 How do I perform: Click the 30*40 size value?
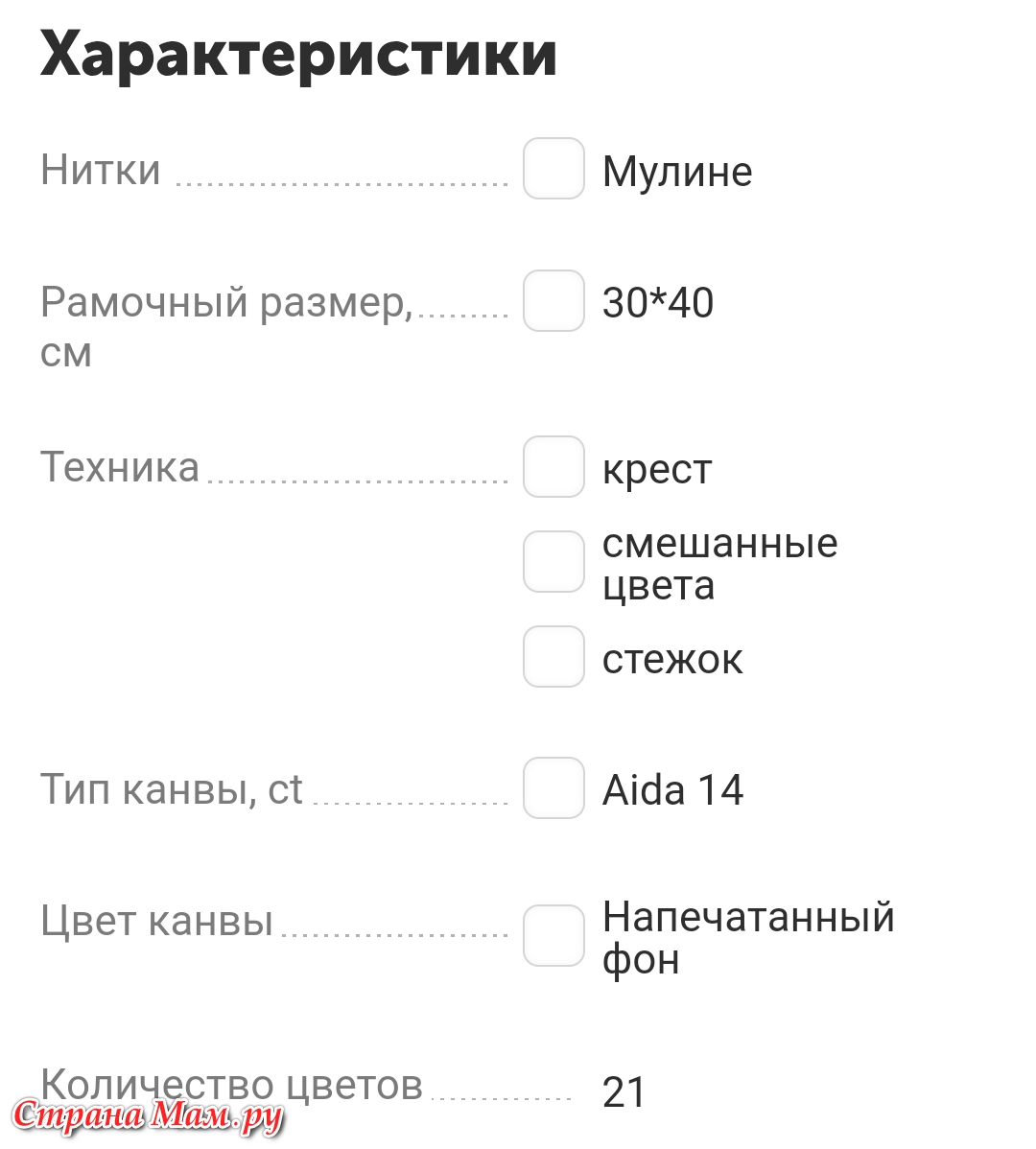(x=657, y=303)
